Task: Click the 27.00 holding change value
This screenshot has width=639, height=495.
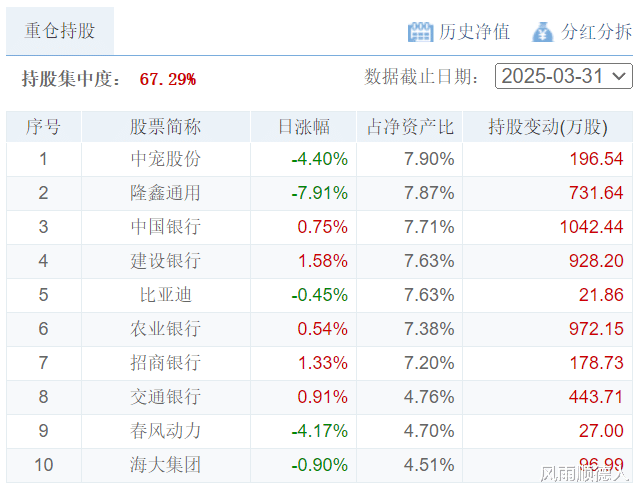Action: pos(601,431)
